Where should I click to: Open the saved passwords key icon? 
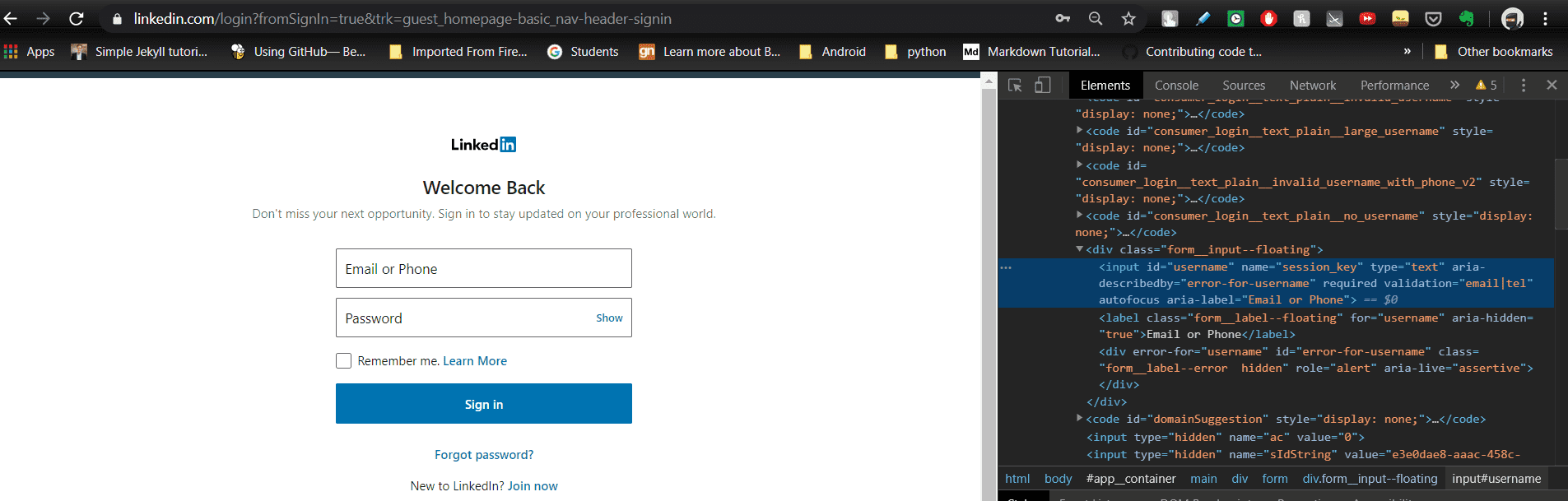(x=1063, y=18)
